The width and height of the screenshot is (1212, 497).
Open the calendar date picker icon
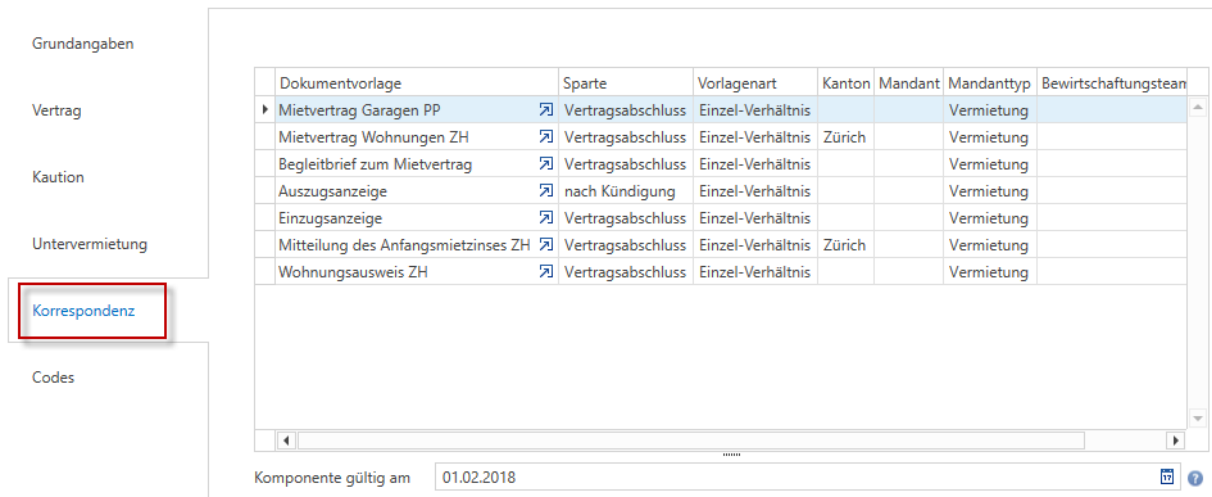coord(1167,478)
